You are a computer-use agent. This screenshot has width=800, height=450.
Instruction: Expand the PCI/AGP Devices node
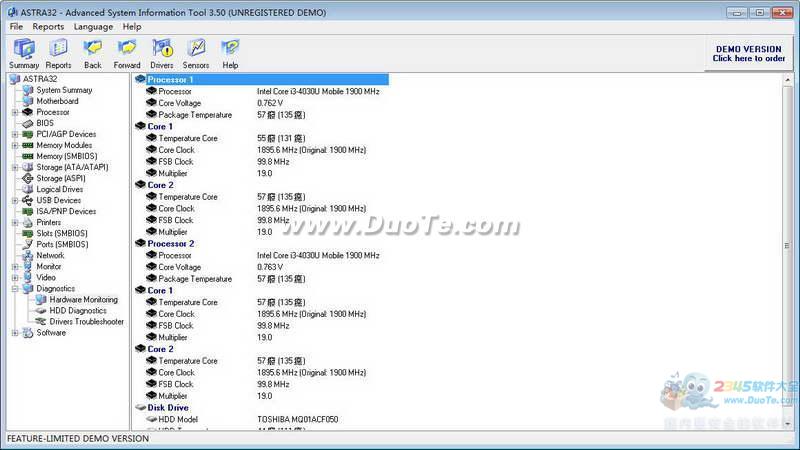[x=15, y=134]
